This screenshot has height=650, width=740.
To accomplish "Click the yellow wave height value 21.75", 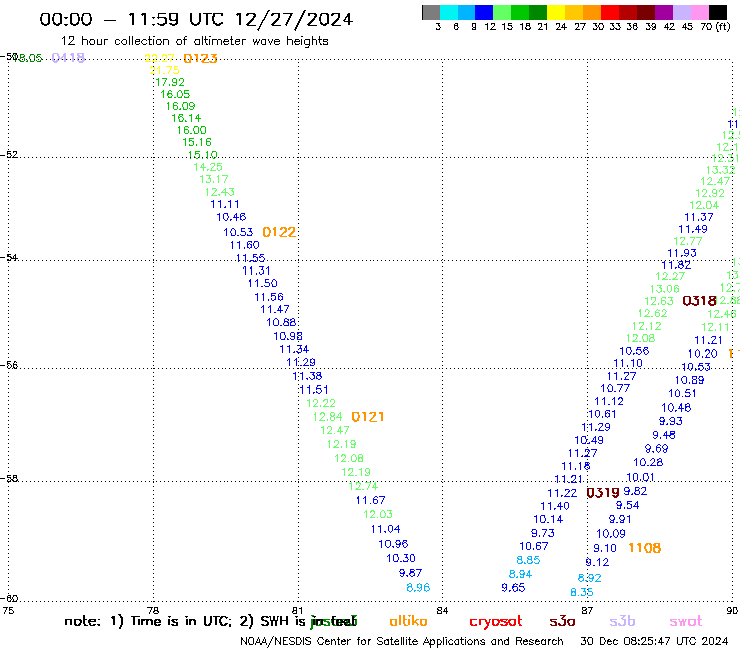I will (x=164, y=70).
